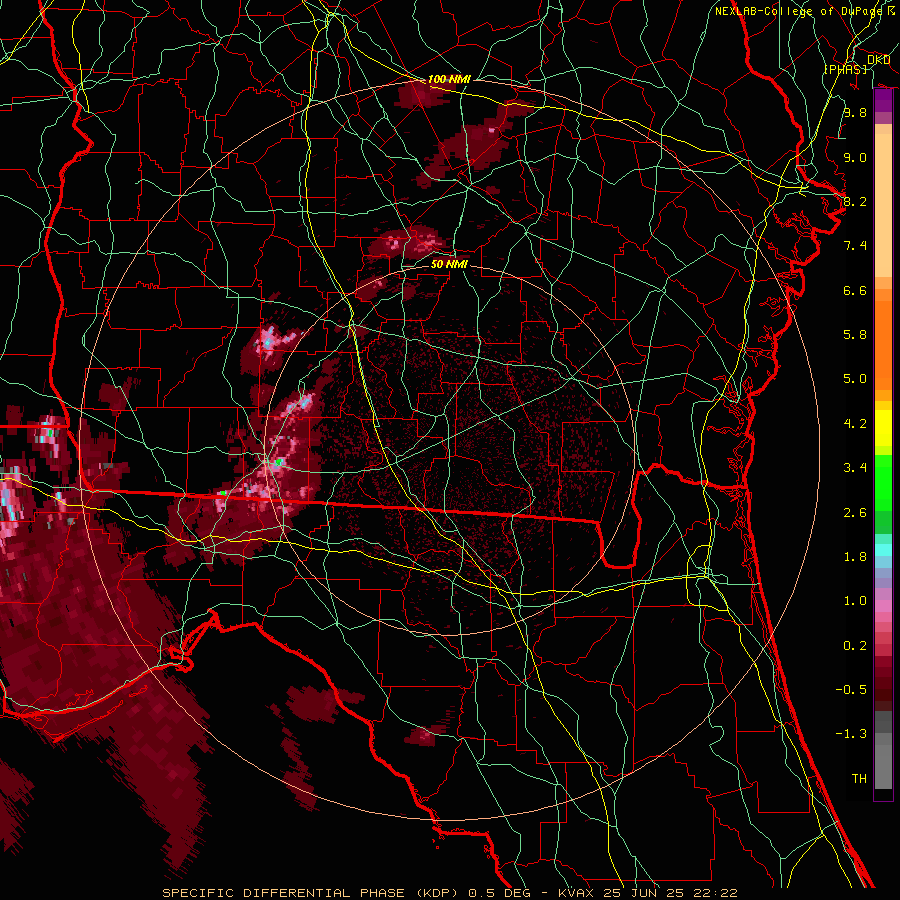Screen dimensions: 900x900
Task: Click the 5.0 value on the scale
Action: tap(855, 379)
